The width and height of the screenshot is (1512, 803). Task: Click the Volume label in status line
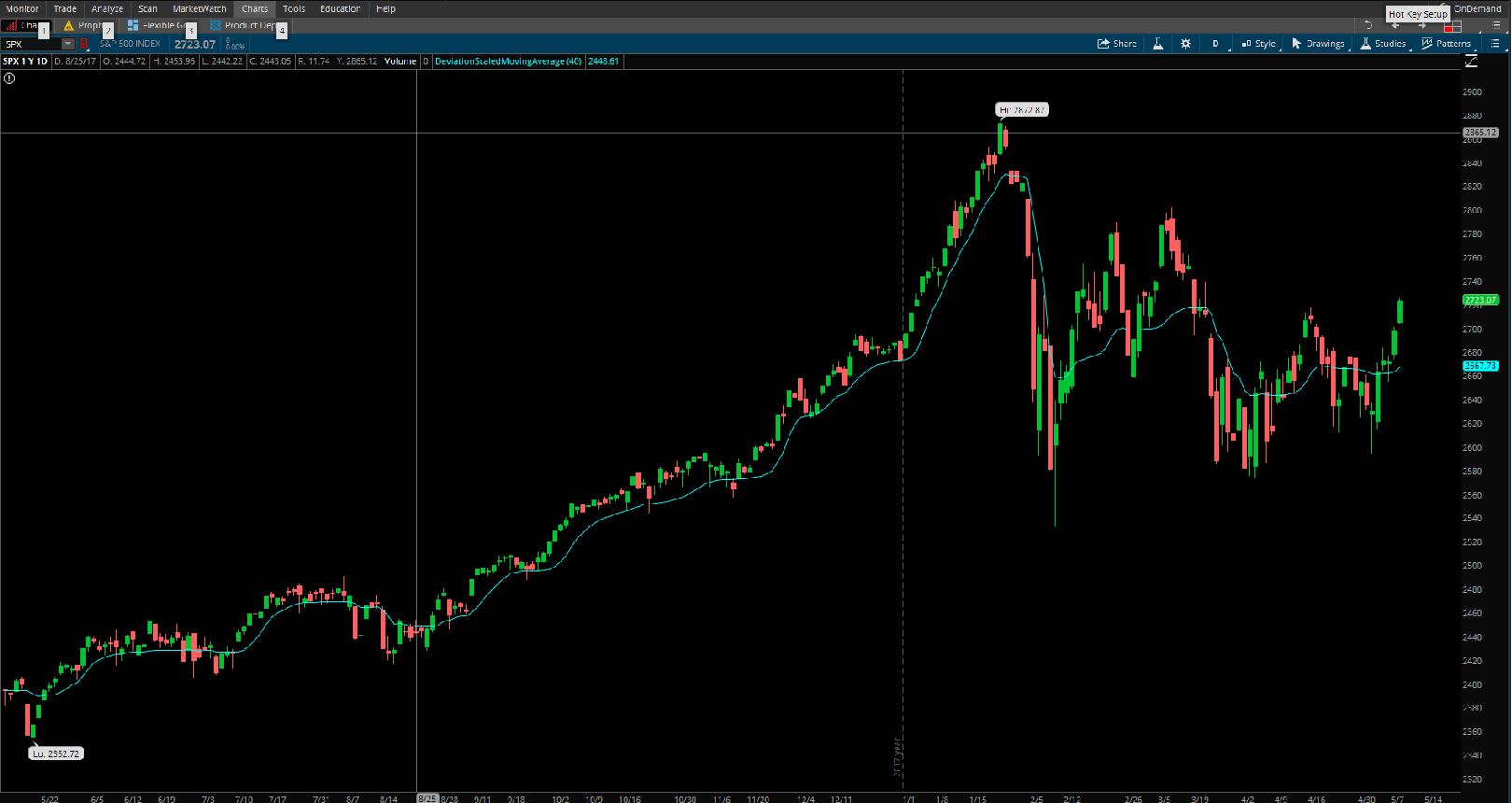point(400,62)
